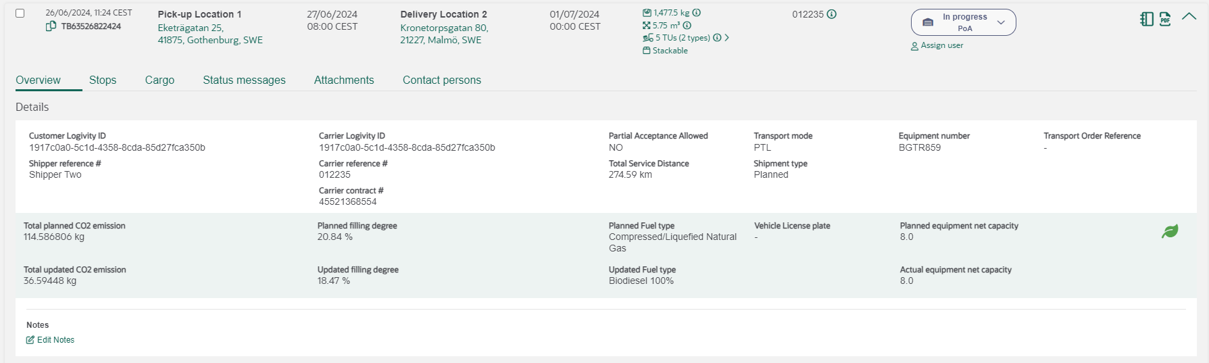View the Contact persons tab
1209x363 pixels.
coord(442,80)
